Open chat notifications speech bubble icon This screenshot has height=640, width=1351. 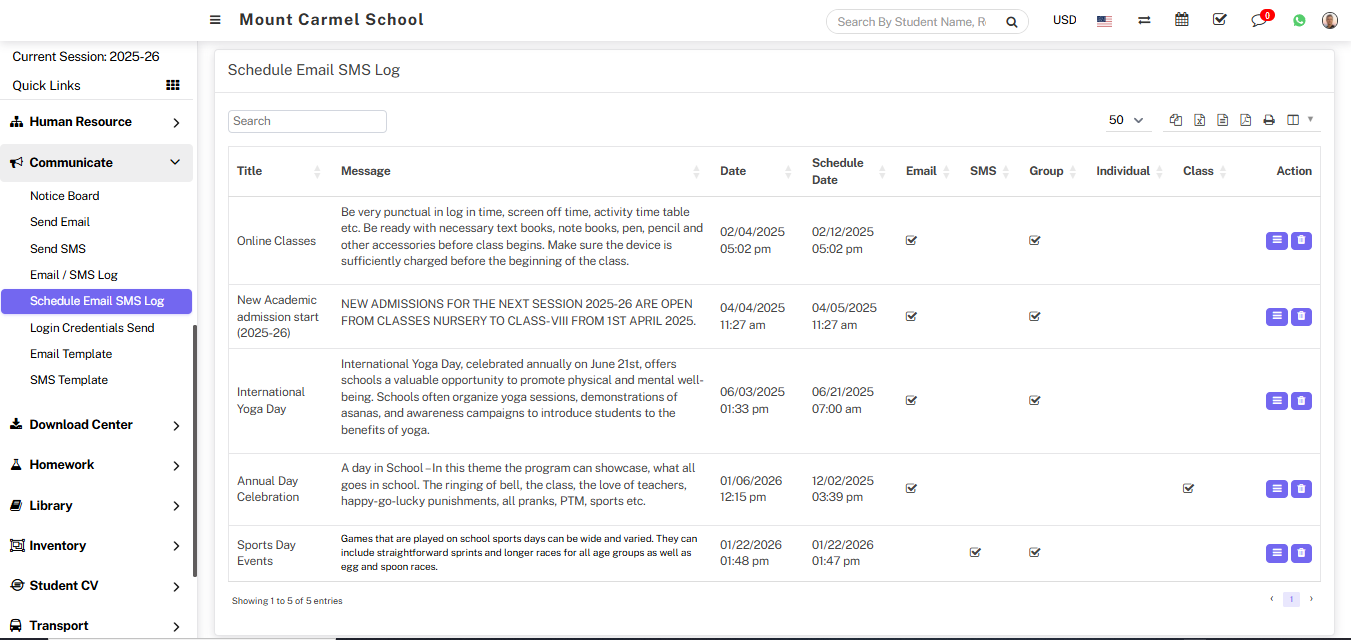(x=1259, y=20)
